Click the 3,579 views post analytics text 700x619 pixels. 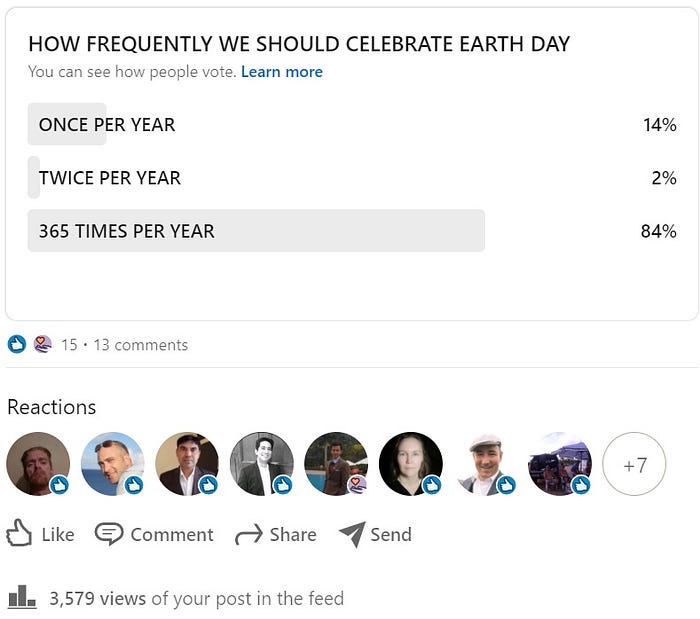pos(196,598)
